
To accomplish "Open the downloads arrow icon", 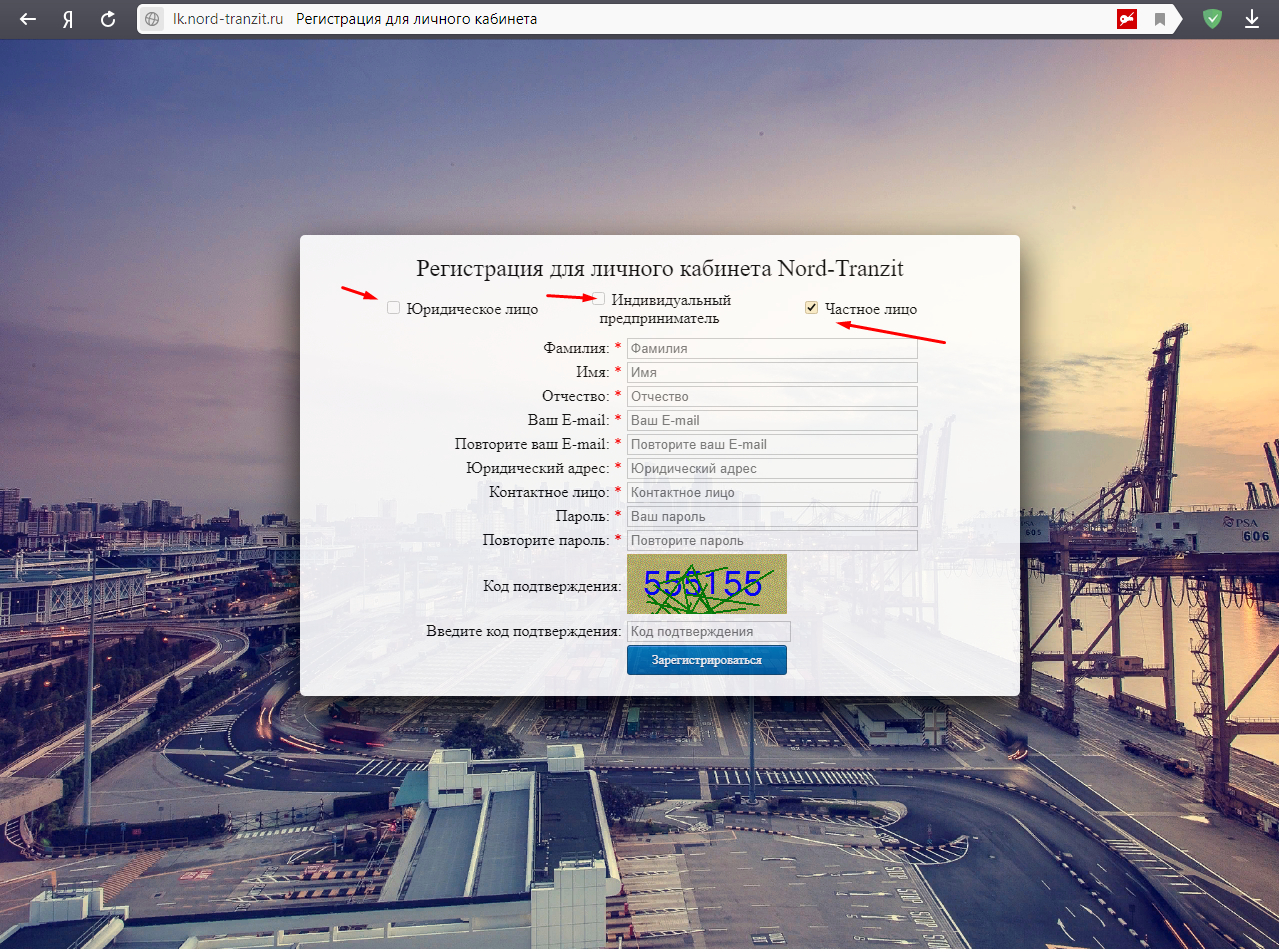I will [1251, 19].
